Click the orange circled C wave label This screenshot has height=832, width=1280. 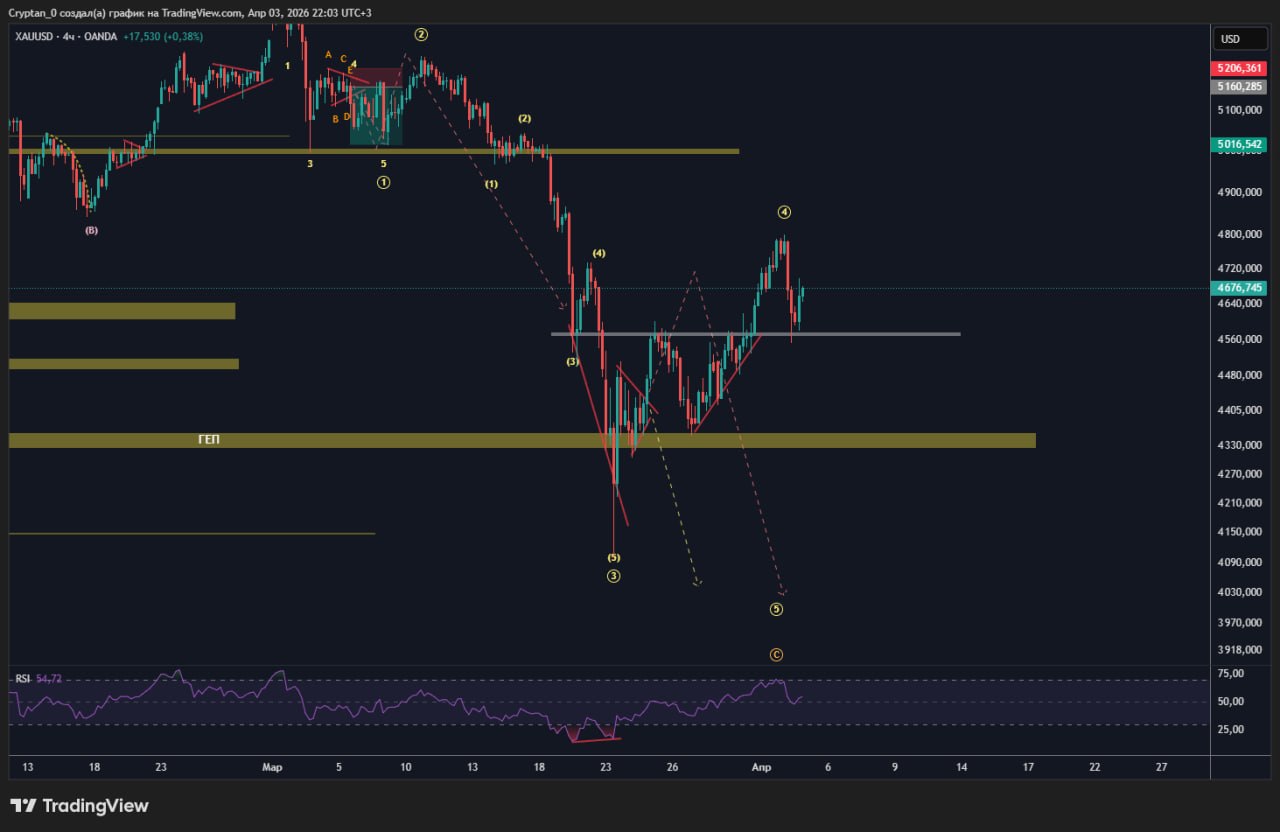pos(776,655)
